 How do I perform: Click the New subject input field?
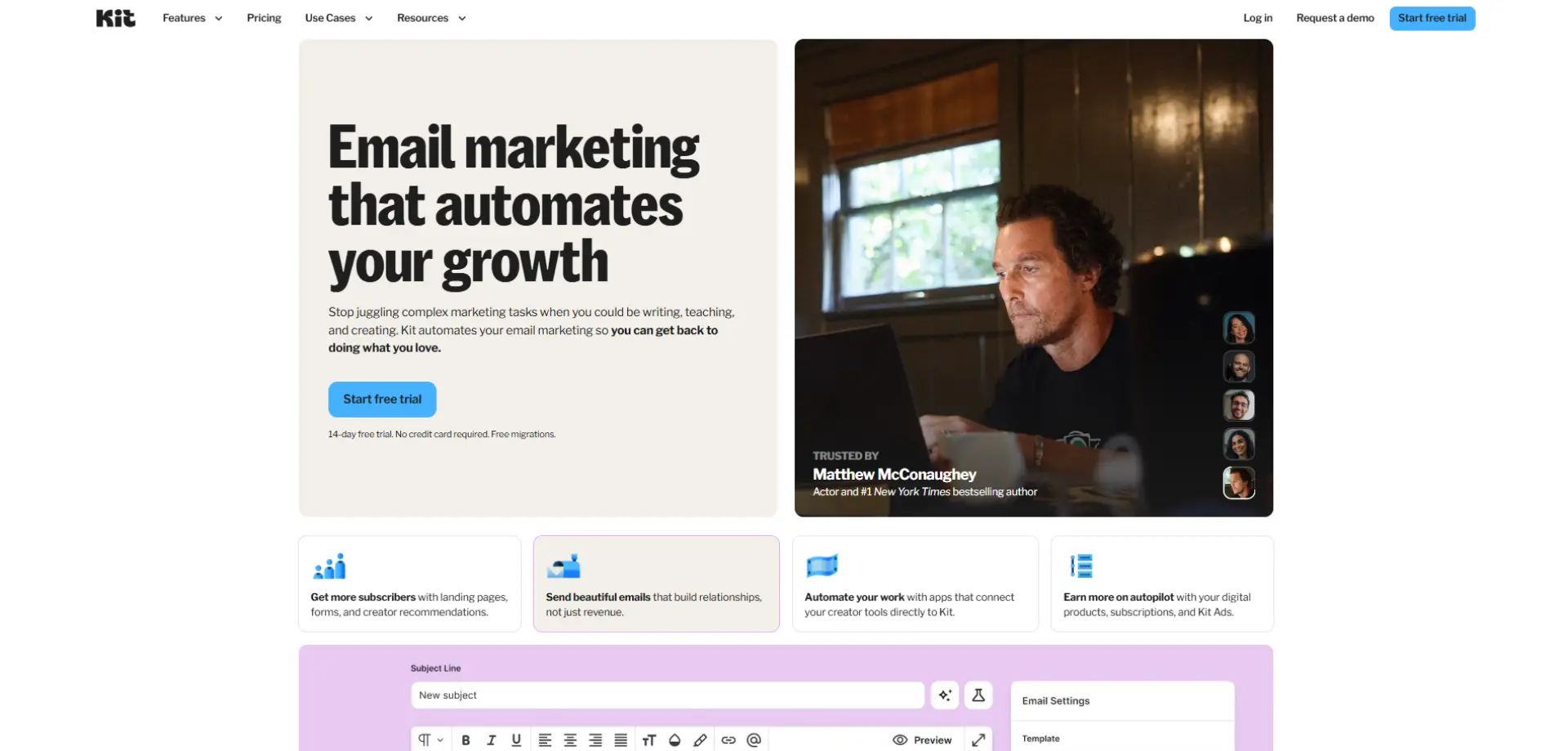click(x=667, y=695)
